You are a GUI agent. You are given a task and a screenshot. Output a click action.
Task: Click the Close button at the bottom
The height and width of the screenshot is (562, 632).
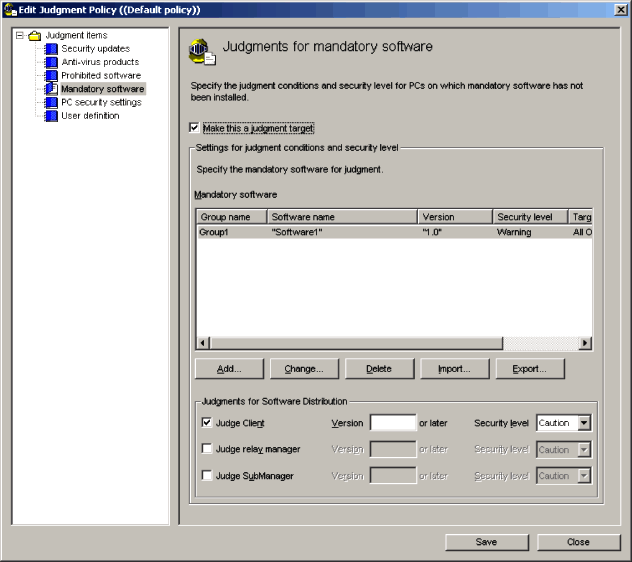578,542
